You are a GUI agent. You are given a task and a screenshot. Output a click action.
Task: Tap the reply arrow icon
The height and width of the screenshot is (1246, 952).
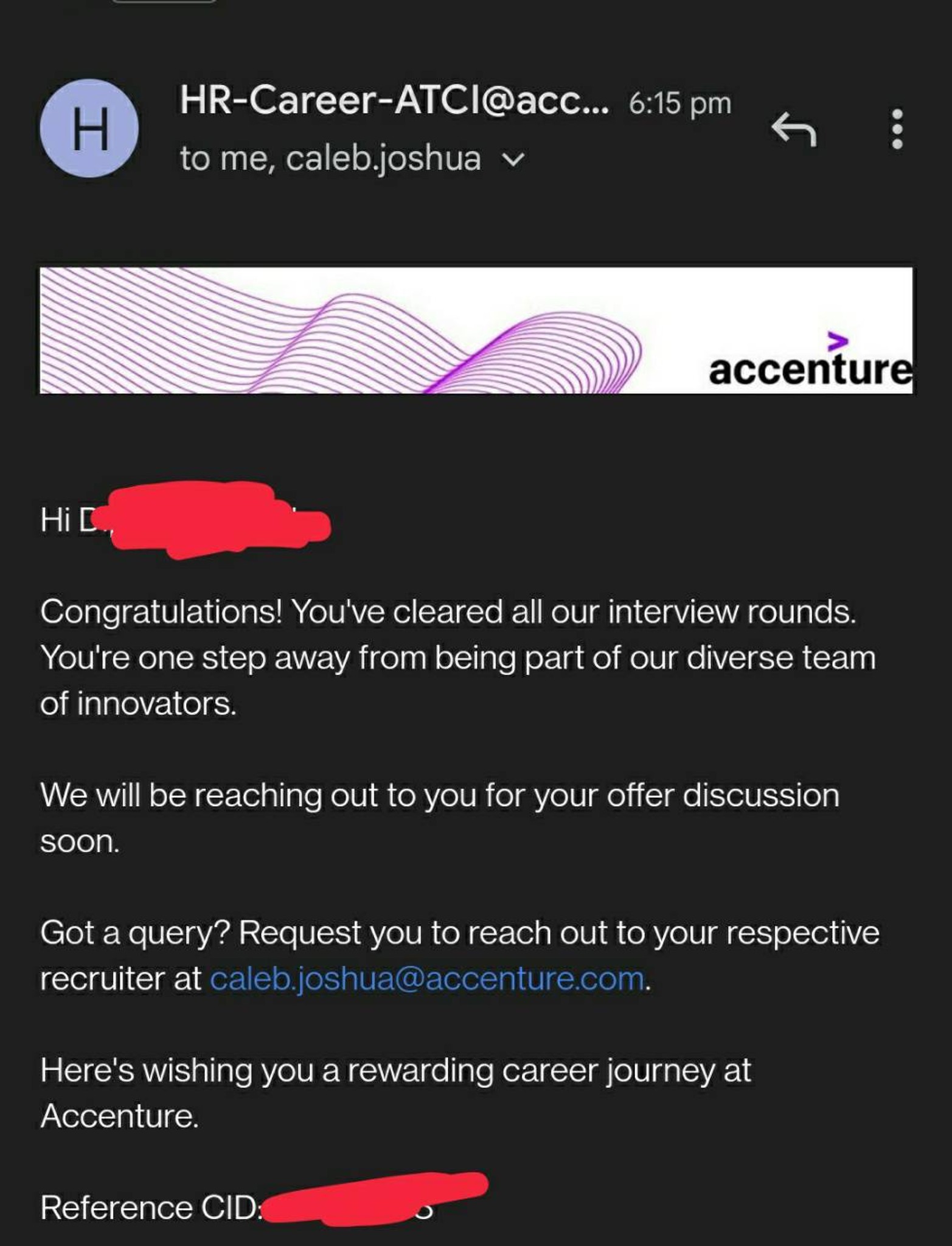click(794, 129)
